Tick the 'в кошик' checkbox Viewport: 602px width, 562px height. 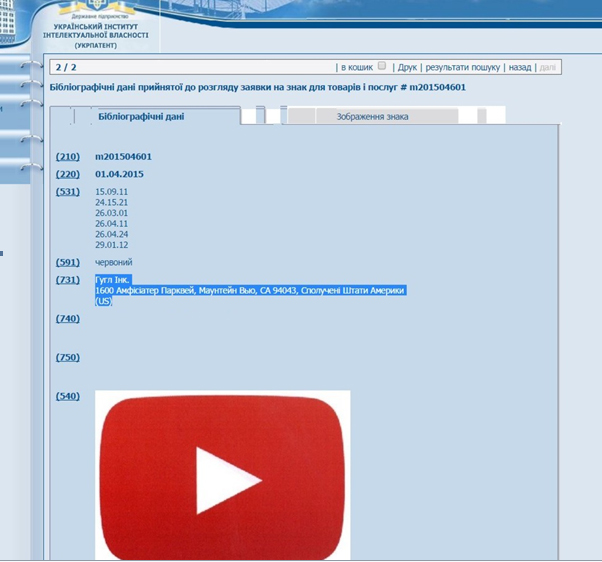382,66
